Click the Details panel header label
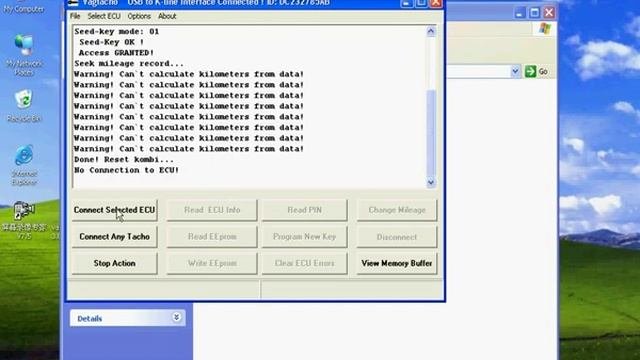 pyautogui.click(x=90, y=318)
